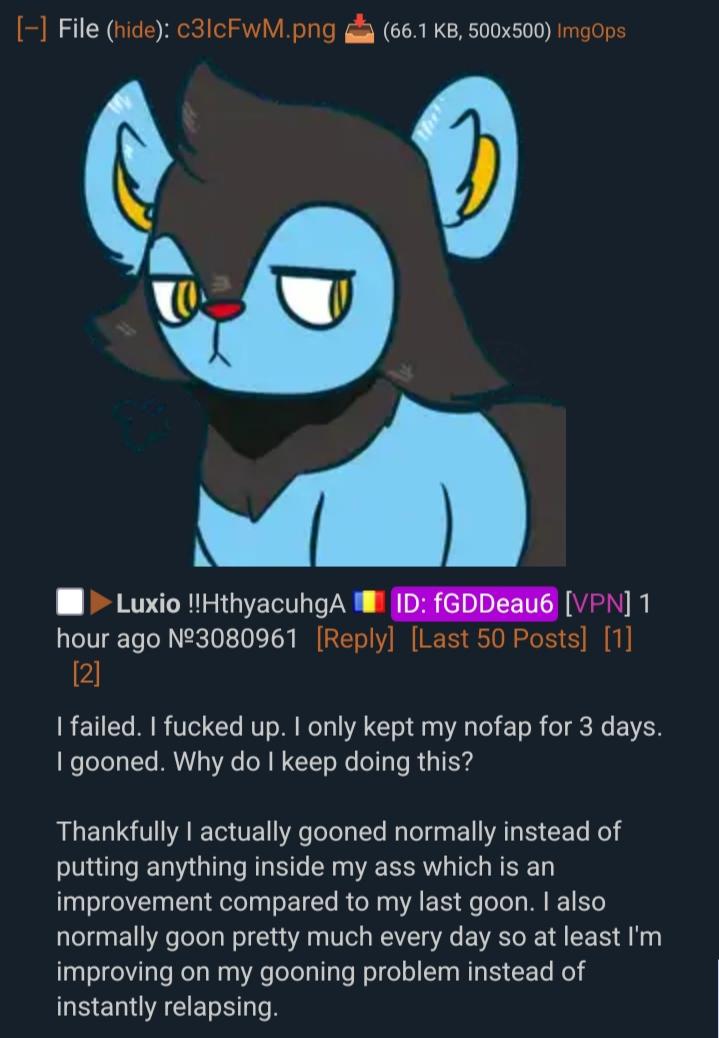Go to reply backlink [1]

(618, 639)
